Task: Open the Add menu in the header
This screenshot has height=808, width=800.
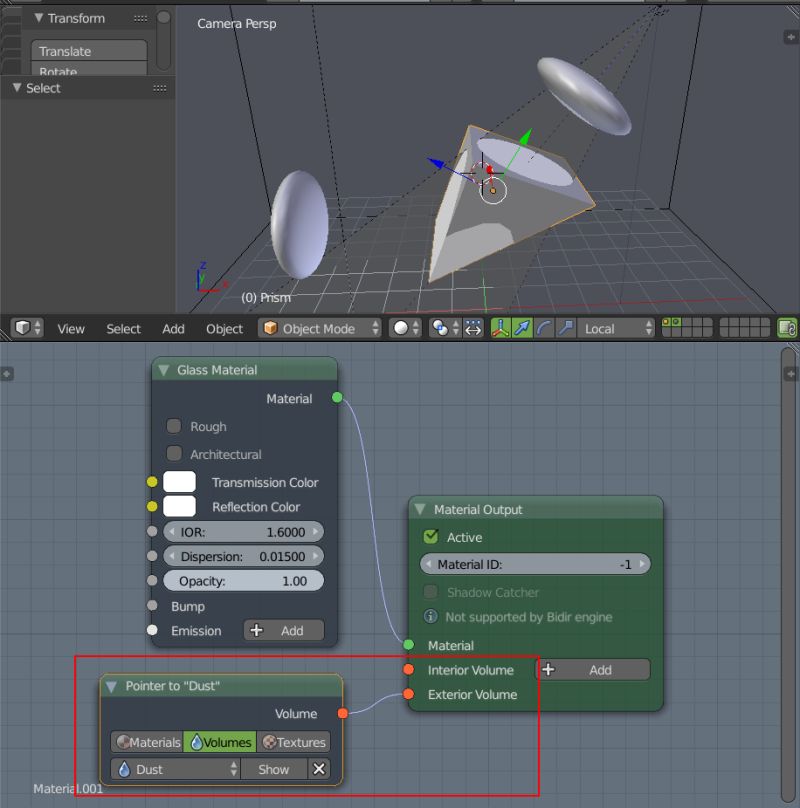Action: pos(173,328)
